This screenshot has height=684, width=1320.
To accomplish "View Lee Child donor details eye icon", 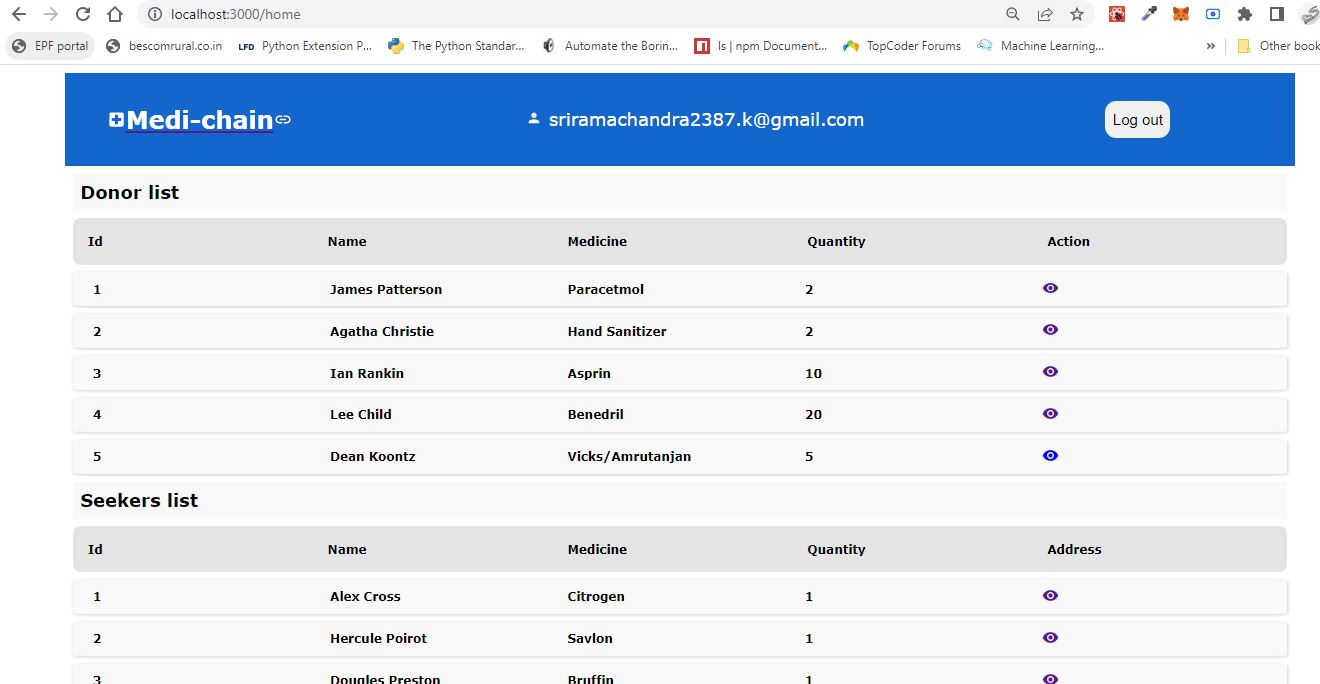I will pyautogui.click(x=1050, y=414).
